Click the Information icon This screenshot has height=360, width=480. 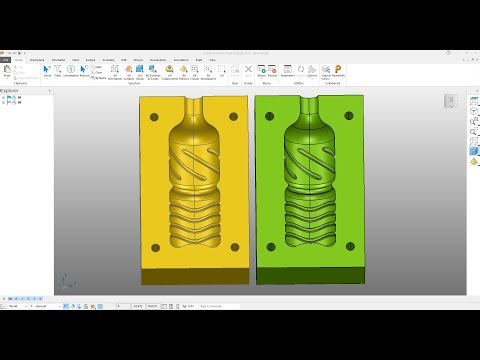tap(71, 69)
